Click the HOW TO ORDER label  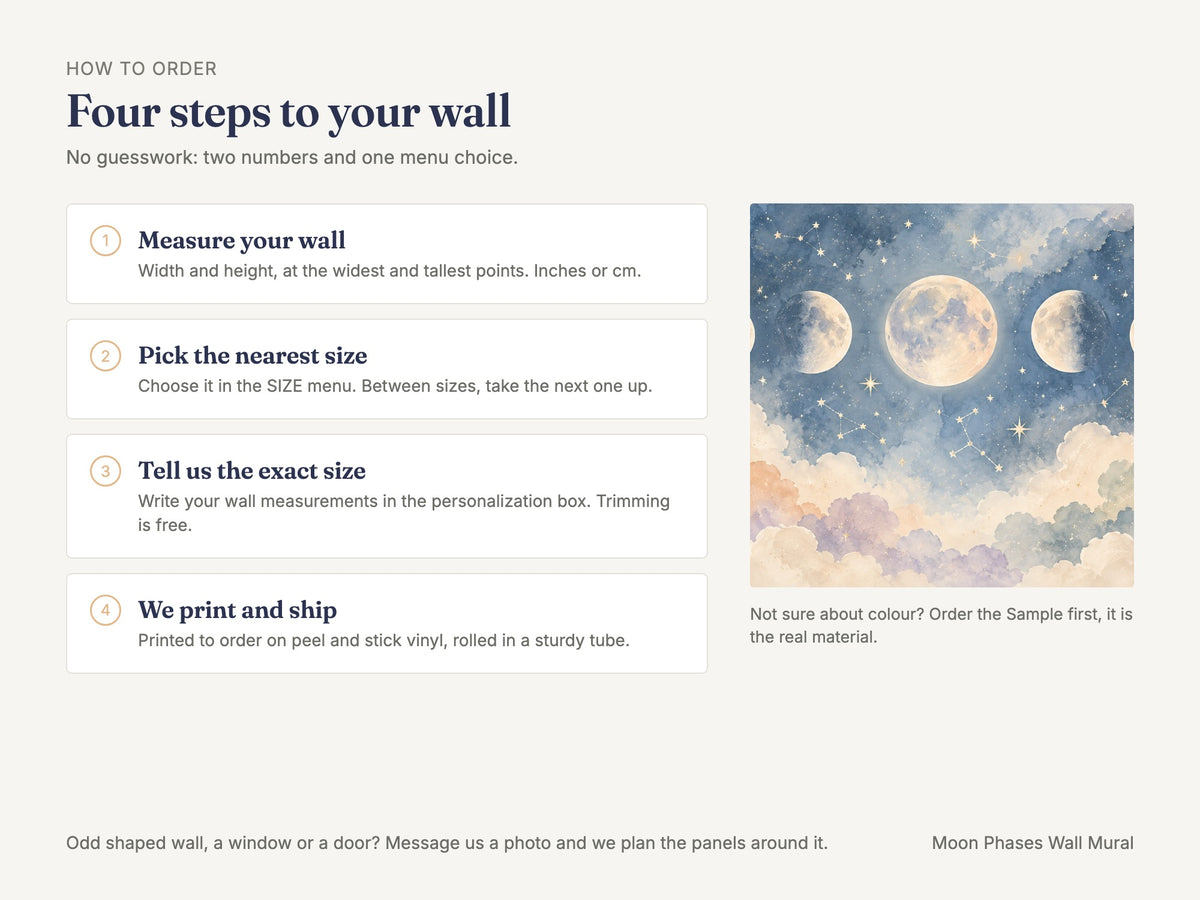141,69
